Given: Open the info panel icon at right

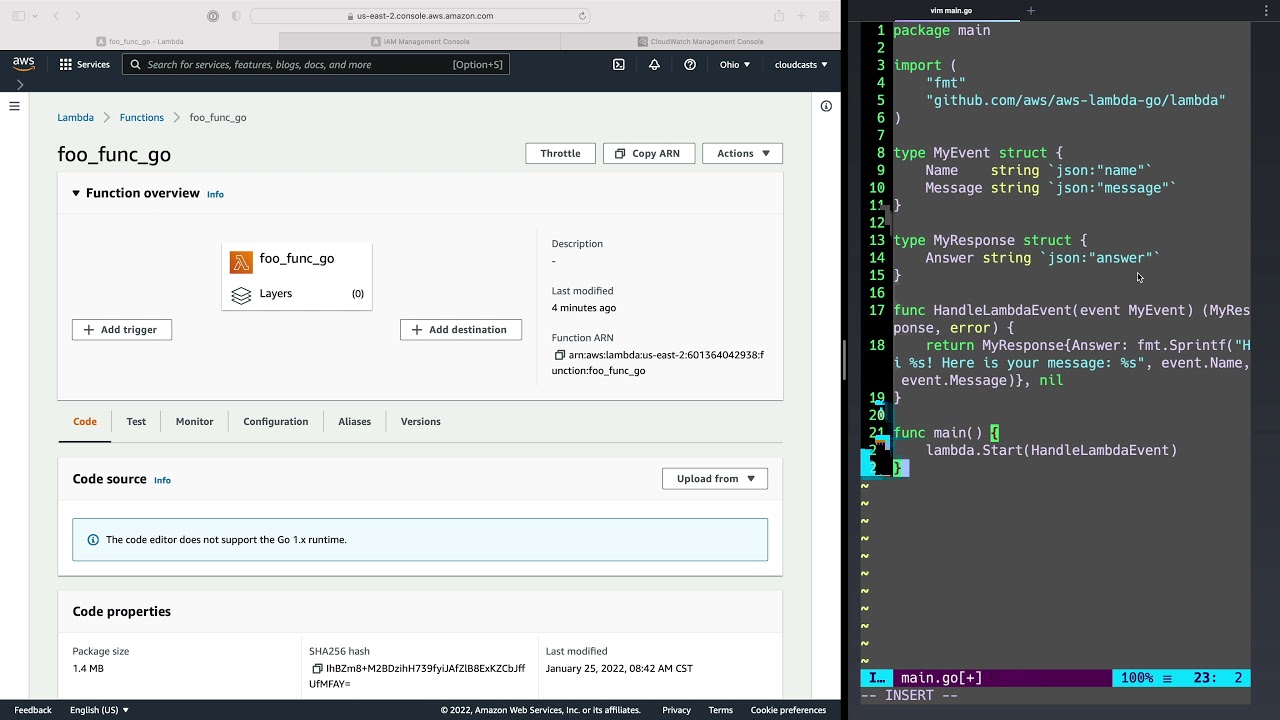Looking at the screenshot, I should coord(826,106).
